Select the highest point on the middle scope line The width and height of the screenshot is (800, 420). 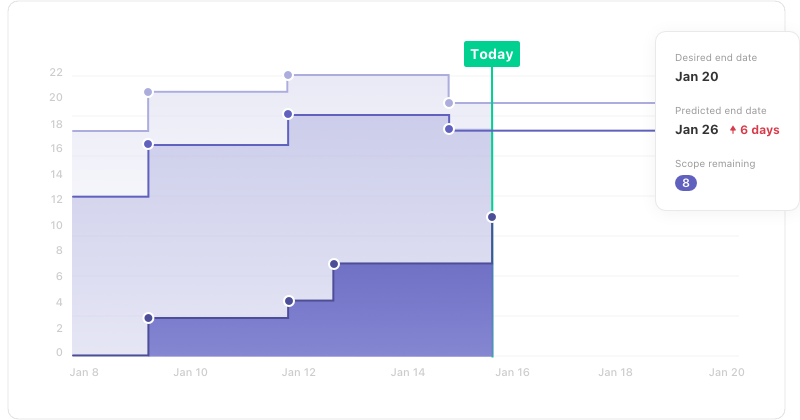288,114
